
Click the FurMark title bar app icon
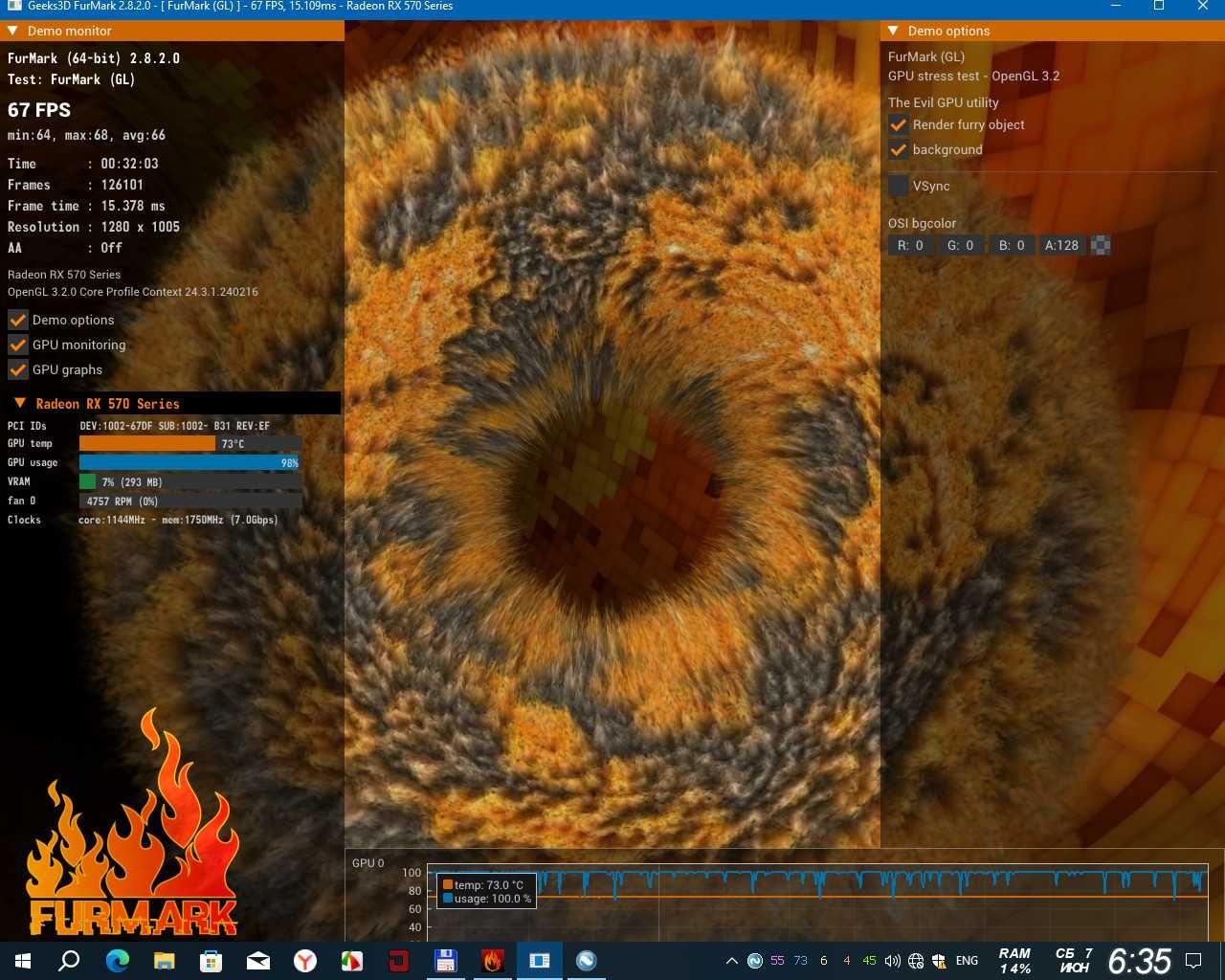(x=13, y=6)
